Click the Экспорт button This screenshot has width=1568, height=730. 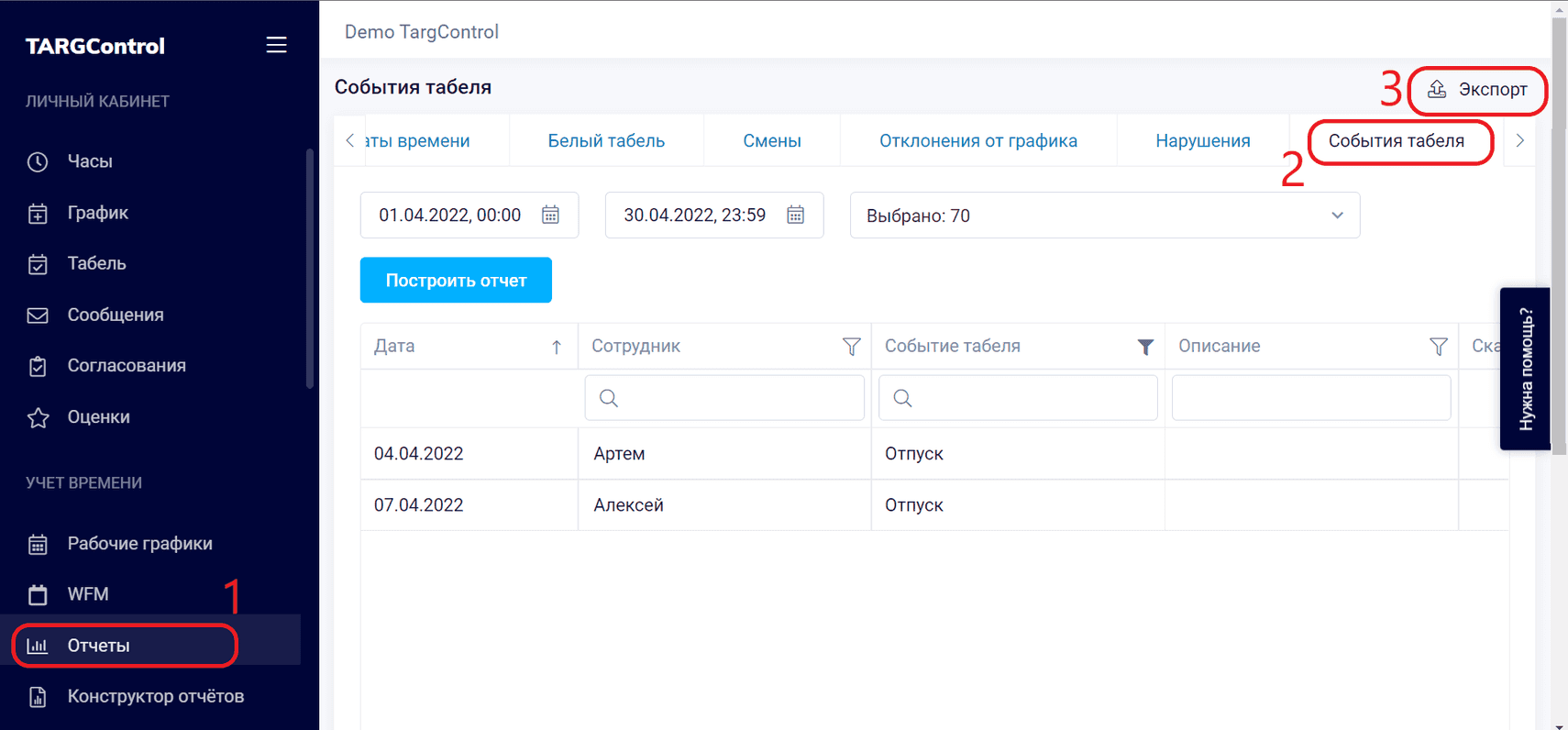pyautogui.click(x=1477, y=90)
